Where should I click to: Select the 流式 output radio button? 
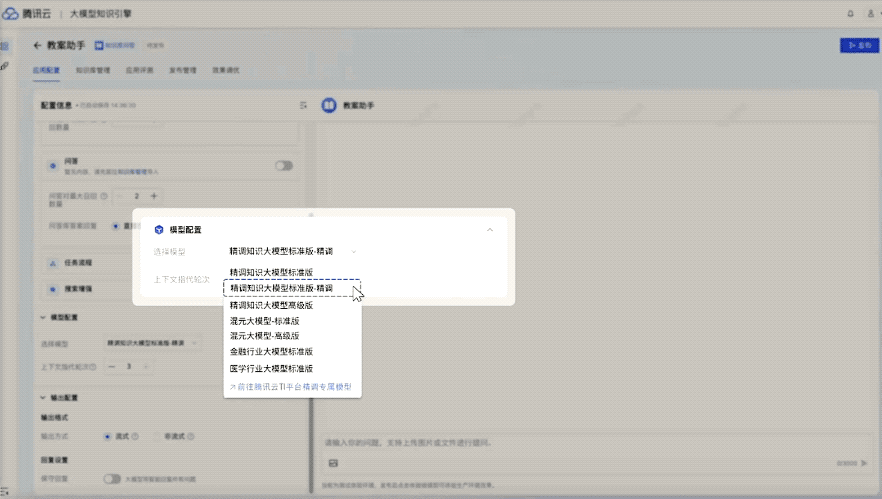[107, 437]
